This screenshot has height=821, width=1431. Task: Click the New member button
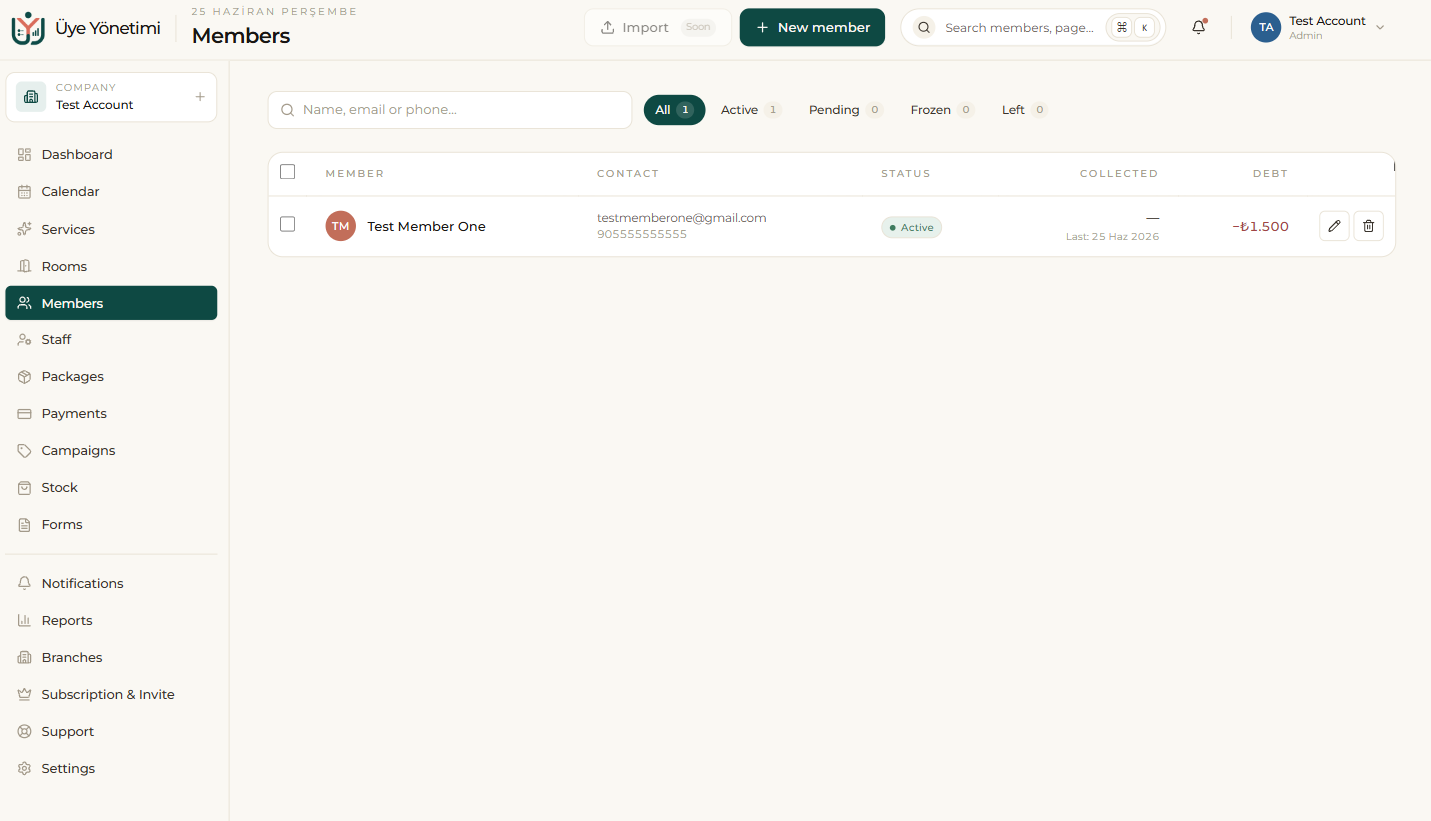click(812, 28)
